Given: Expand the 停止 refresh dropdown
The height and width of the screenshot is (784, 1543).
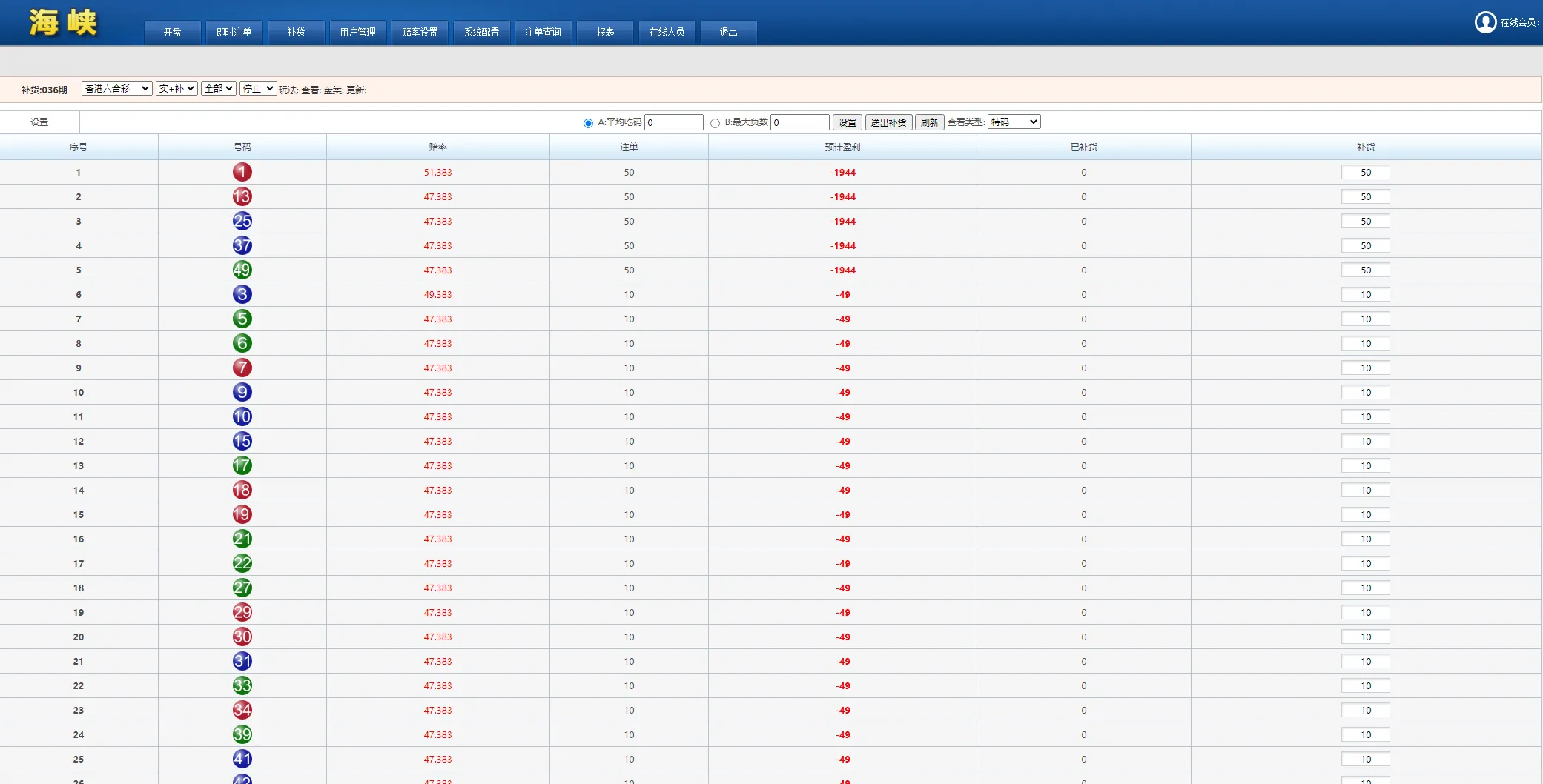Looking at the screenshot, I should 258,88.
